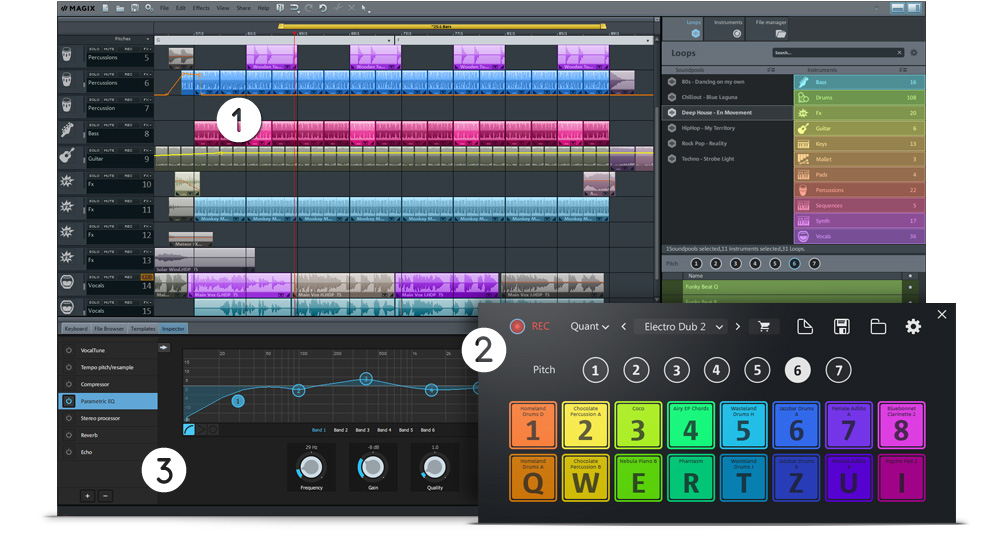This screenshot has width=982, height=535.
Task: Click the new document icon in pad panel
Action: (x=805, y=326)
